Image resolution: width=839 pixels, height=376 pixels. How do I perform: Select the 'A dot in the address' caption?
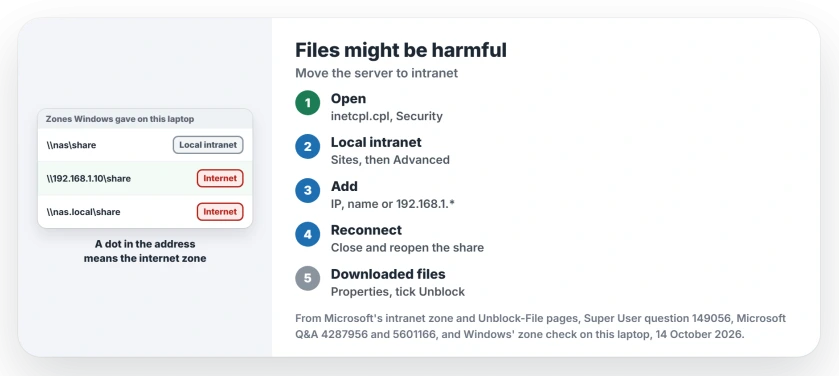[145, 244]
